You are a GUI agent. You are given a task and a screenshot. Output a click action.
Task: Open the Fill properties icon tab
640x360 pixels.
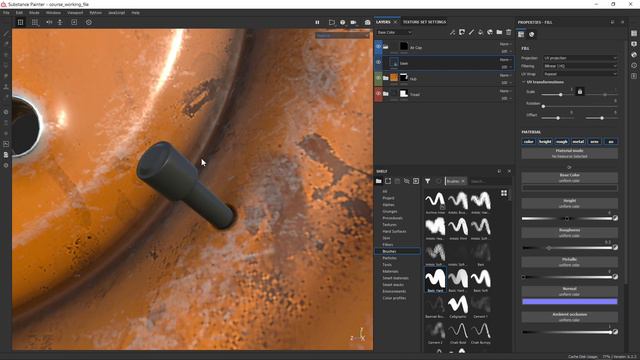[521, 35]
